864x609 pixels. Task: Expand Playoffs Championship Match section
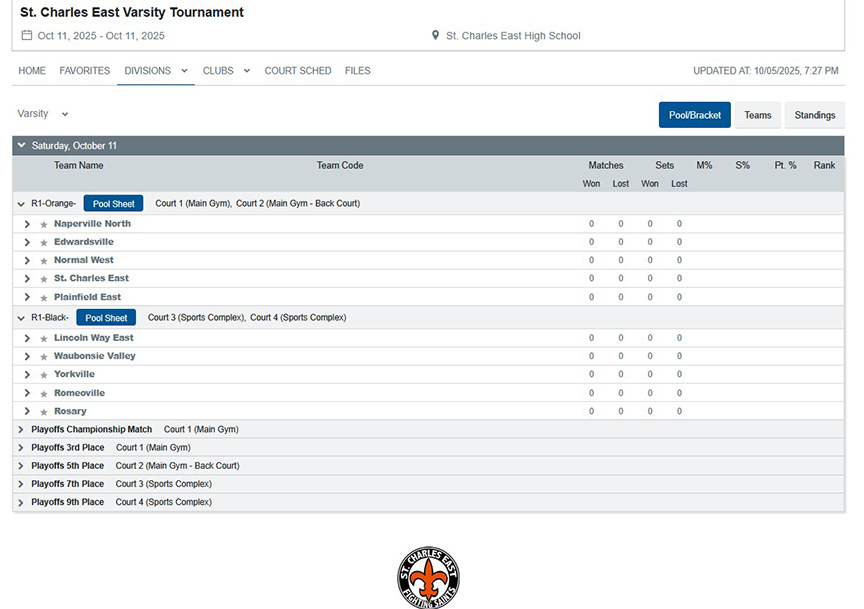click(x=21, y=430)
